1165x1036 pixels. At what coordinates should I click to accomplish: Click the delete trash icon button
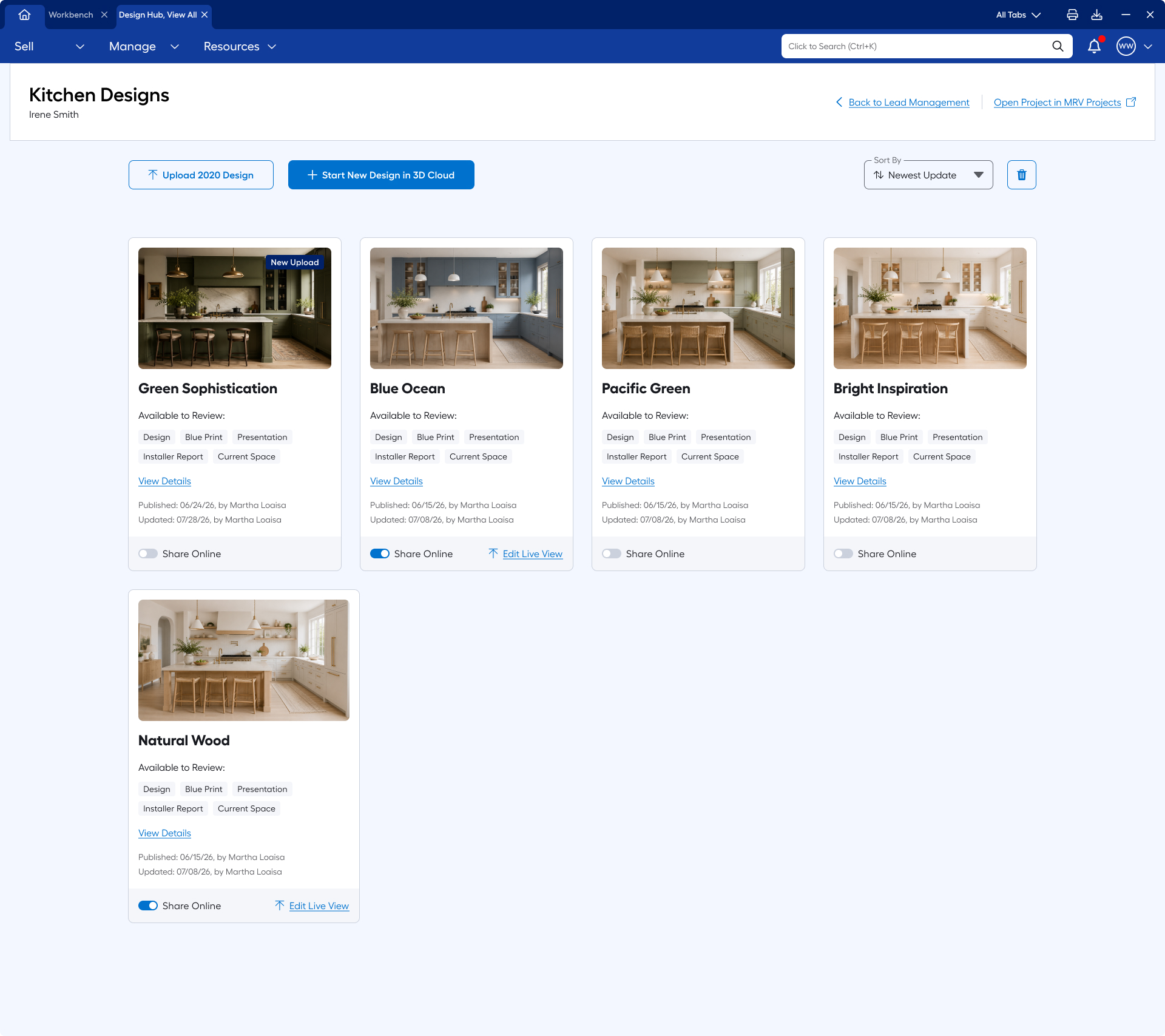(1022, 175)
